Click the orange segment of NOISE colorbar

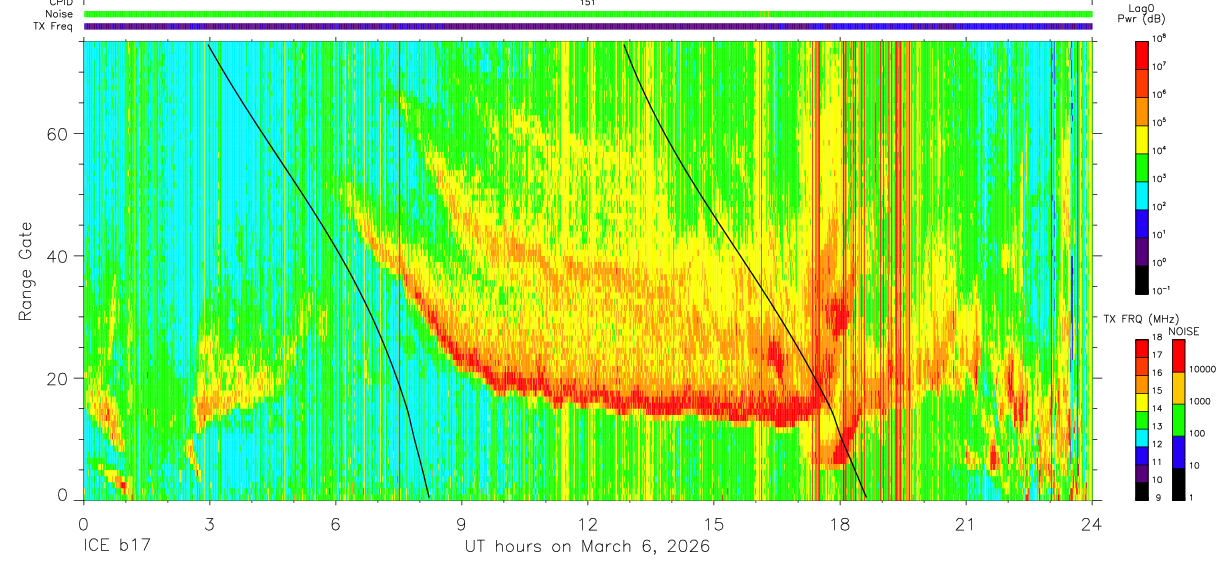pos(1177,388)
